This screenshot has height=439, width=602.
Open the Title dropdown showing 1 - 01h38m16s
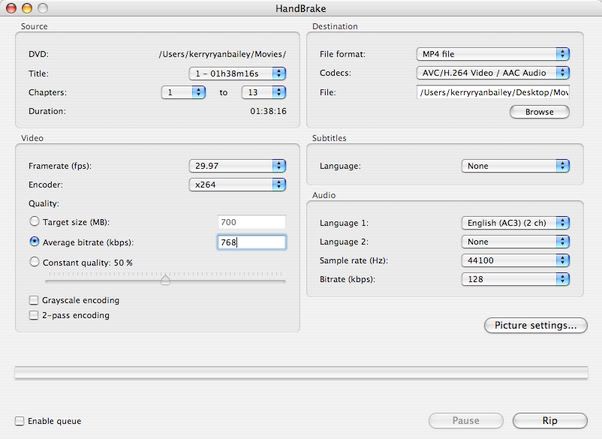click(237, 73)
